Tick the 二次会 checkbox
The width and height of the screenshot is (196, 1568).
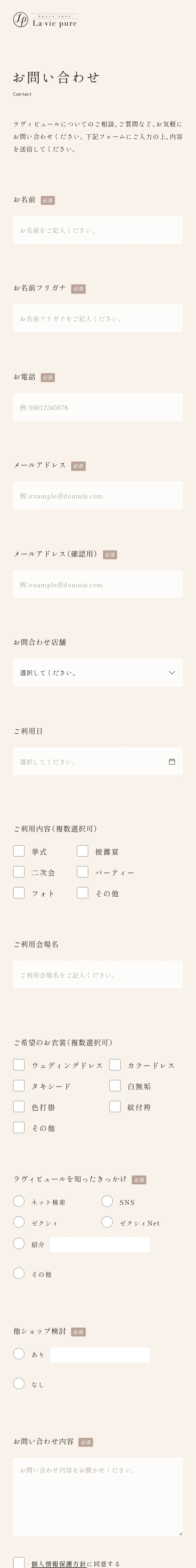(x=19, y=872)
